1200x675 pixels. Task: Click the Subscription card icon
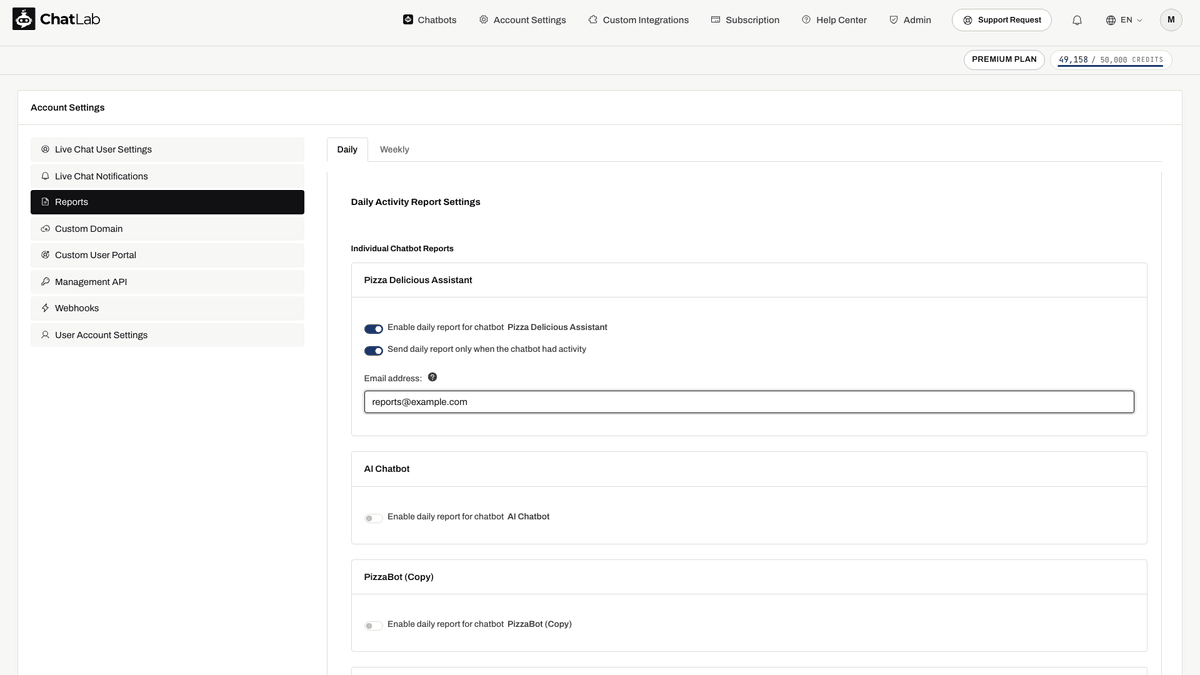716,19
